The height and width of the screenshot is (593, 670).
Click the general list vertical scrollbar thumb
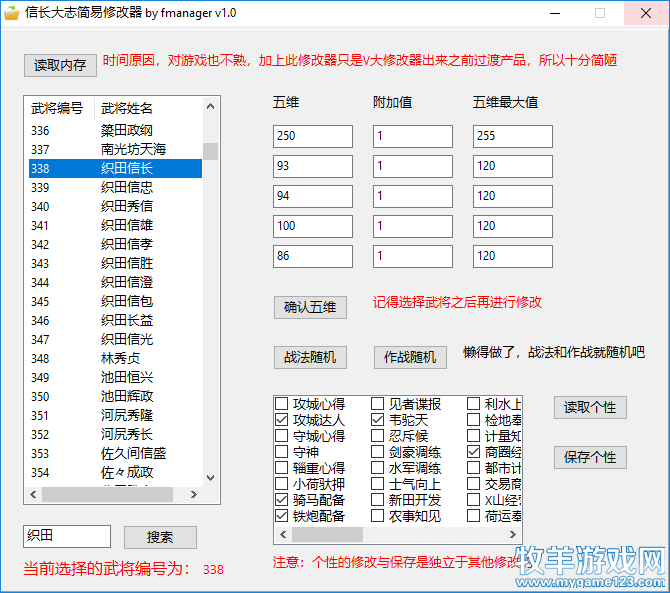(x=210, y=151)
